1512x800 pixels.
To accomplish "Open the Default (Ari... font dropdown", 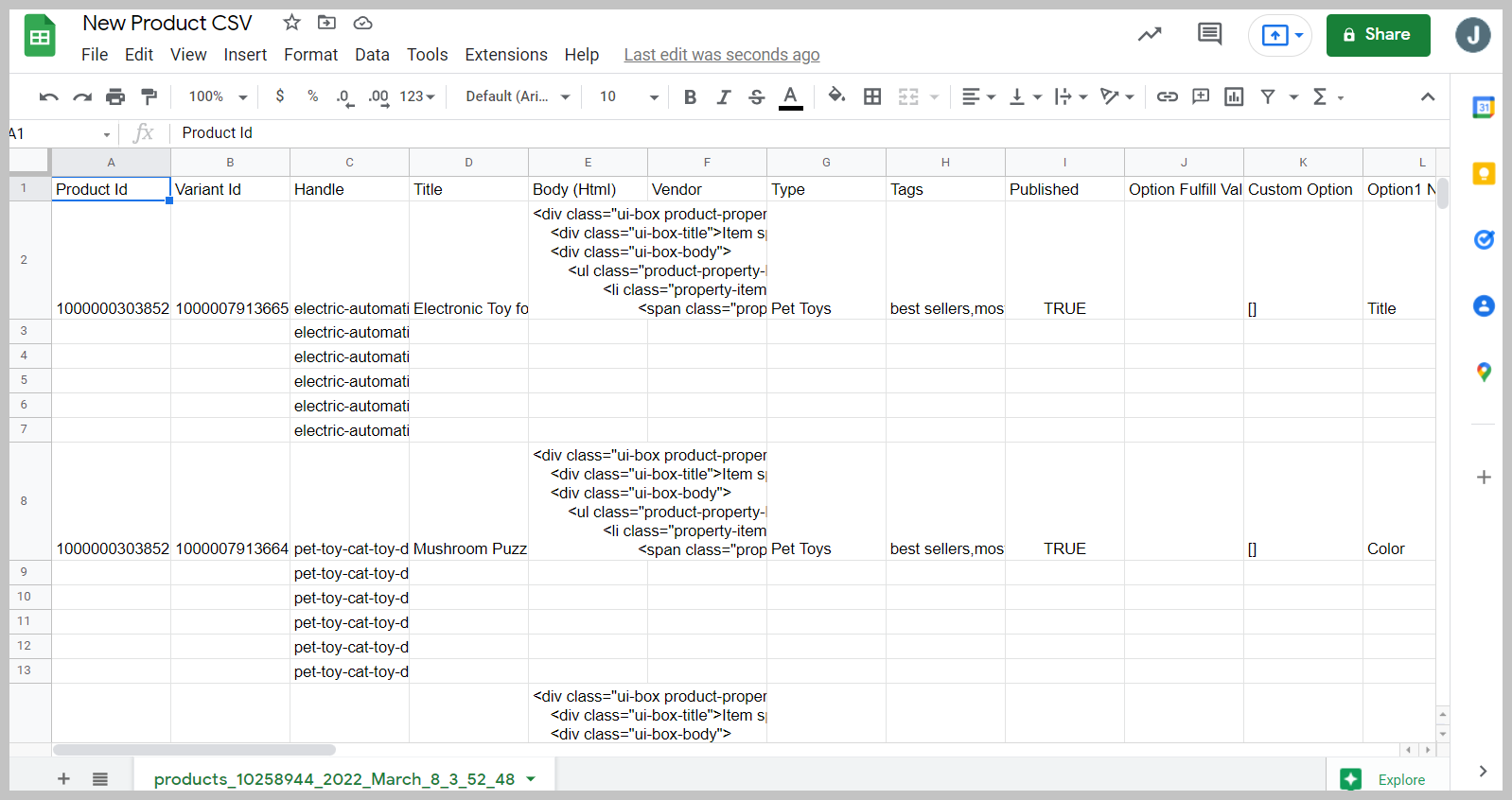I will [518, 96].
